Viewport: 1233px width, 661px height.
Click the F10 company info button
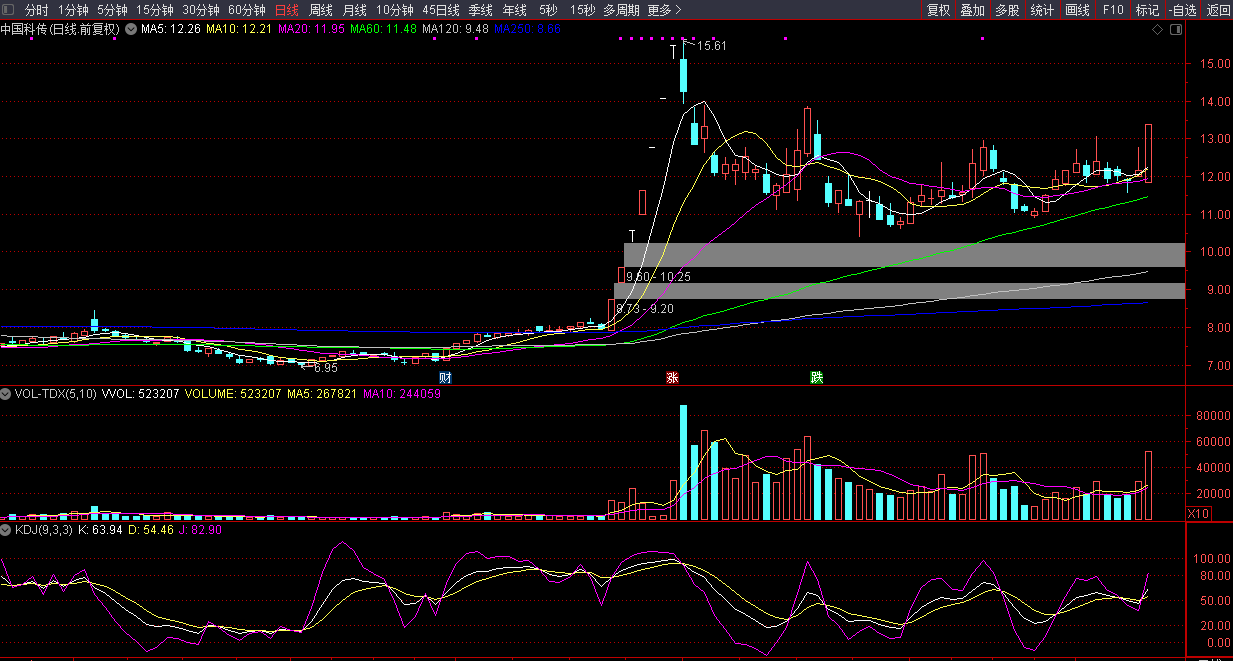click(x=1113, y=10)
